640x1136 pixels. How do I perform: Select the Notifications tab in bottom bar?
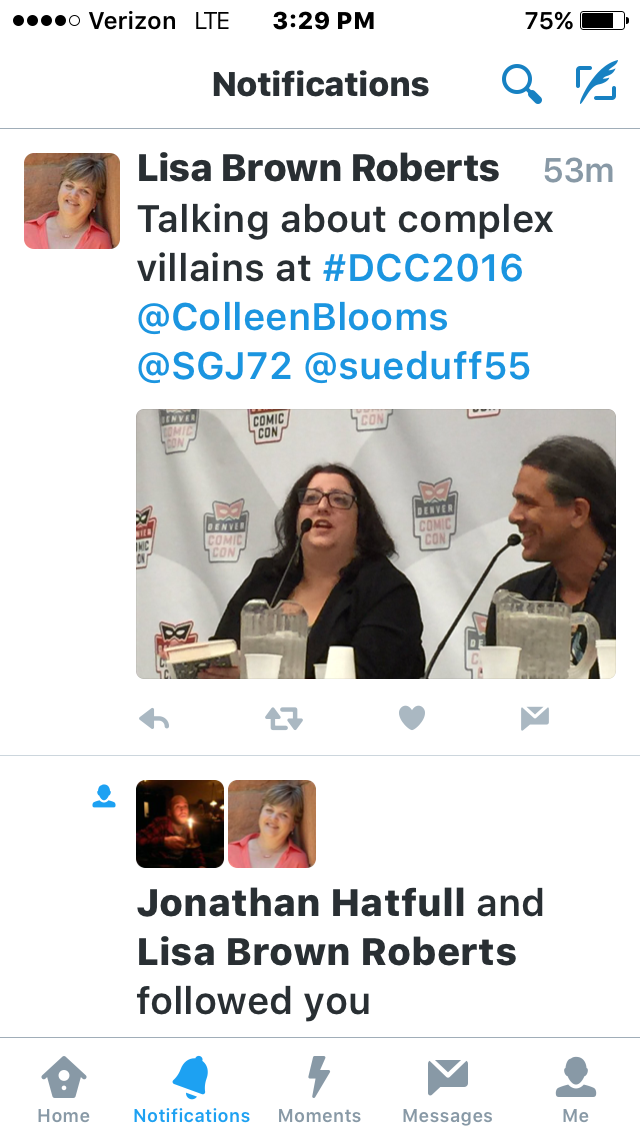click(x=192, y=1089)
